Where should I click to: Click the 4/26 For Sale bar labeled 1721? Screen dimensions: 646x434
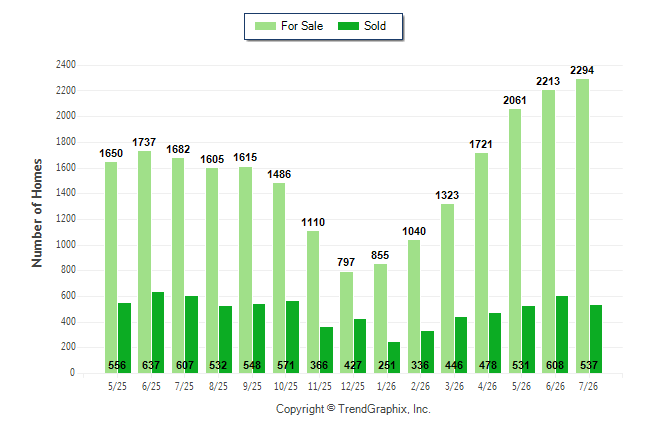point(482,263)
